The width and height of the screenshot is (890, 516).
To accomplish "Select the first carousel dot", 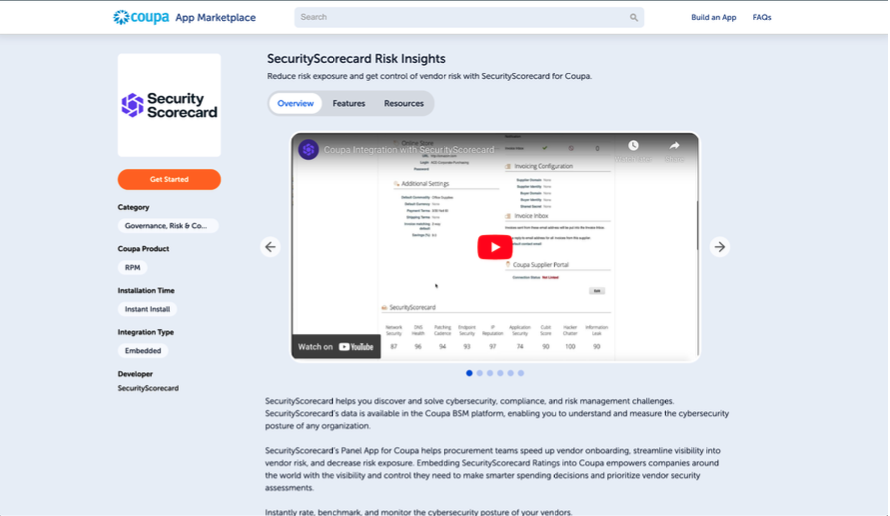I will coord(469,373).
